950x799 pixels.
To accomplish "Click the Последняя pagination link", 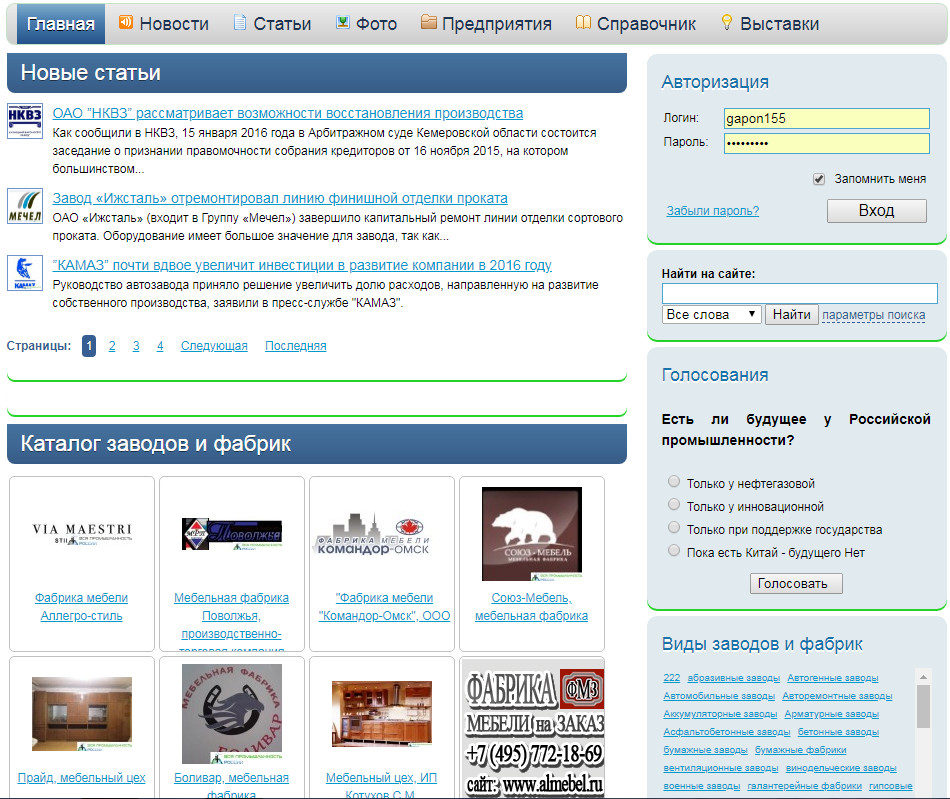I will click(x=296, y=346).
